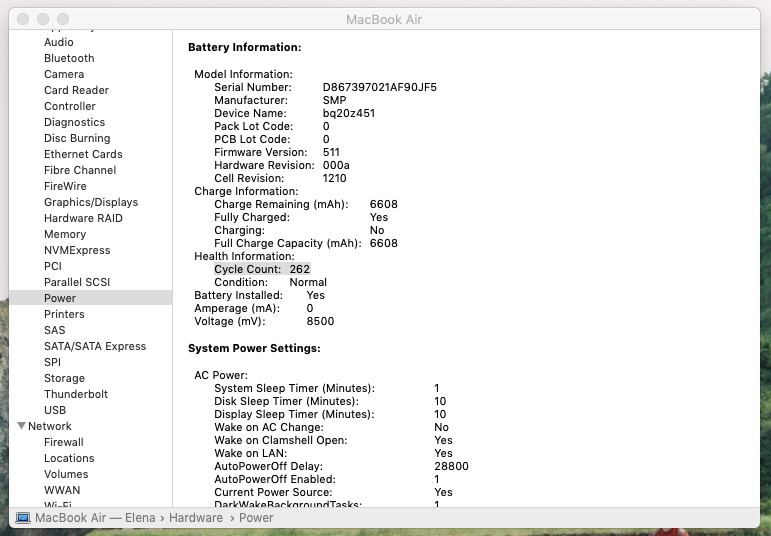Click the Current Power Source label

[273, 492]
